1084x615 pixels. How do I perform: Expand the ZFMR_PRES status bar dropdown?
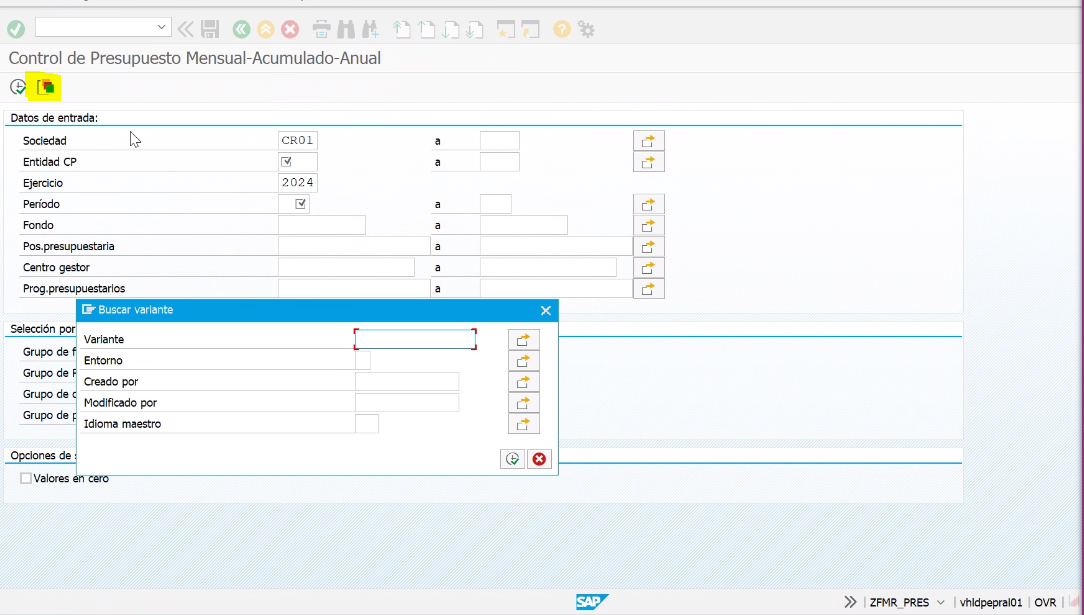940,603
